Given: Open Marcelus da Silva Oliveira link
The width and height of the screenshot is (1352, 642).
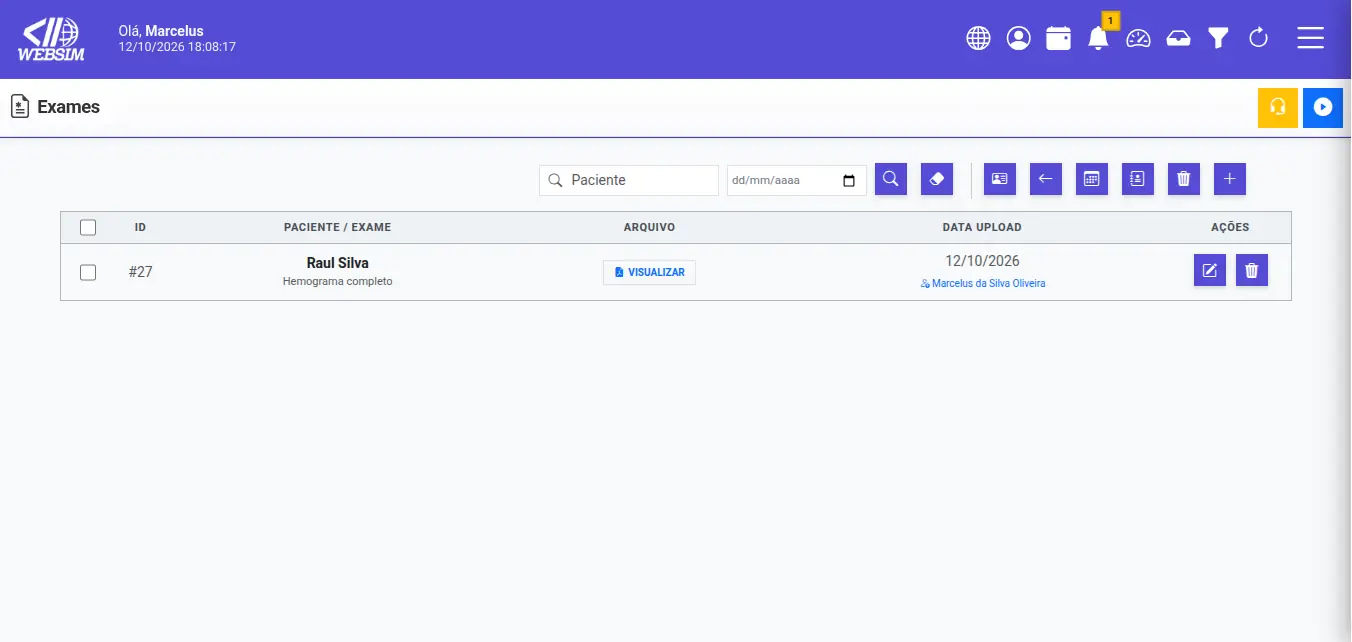Looking at the screenshot, I should tap(983, 283).
